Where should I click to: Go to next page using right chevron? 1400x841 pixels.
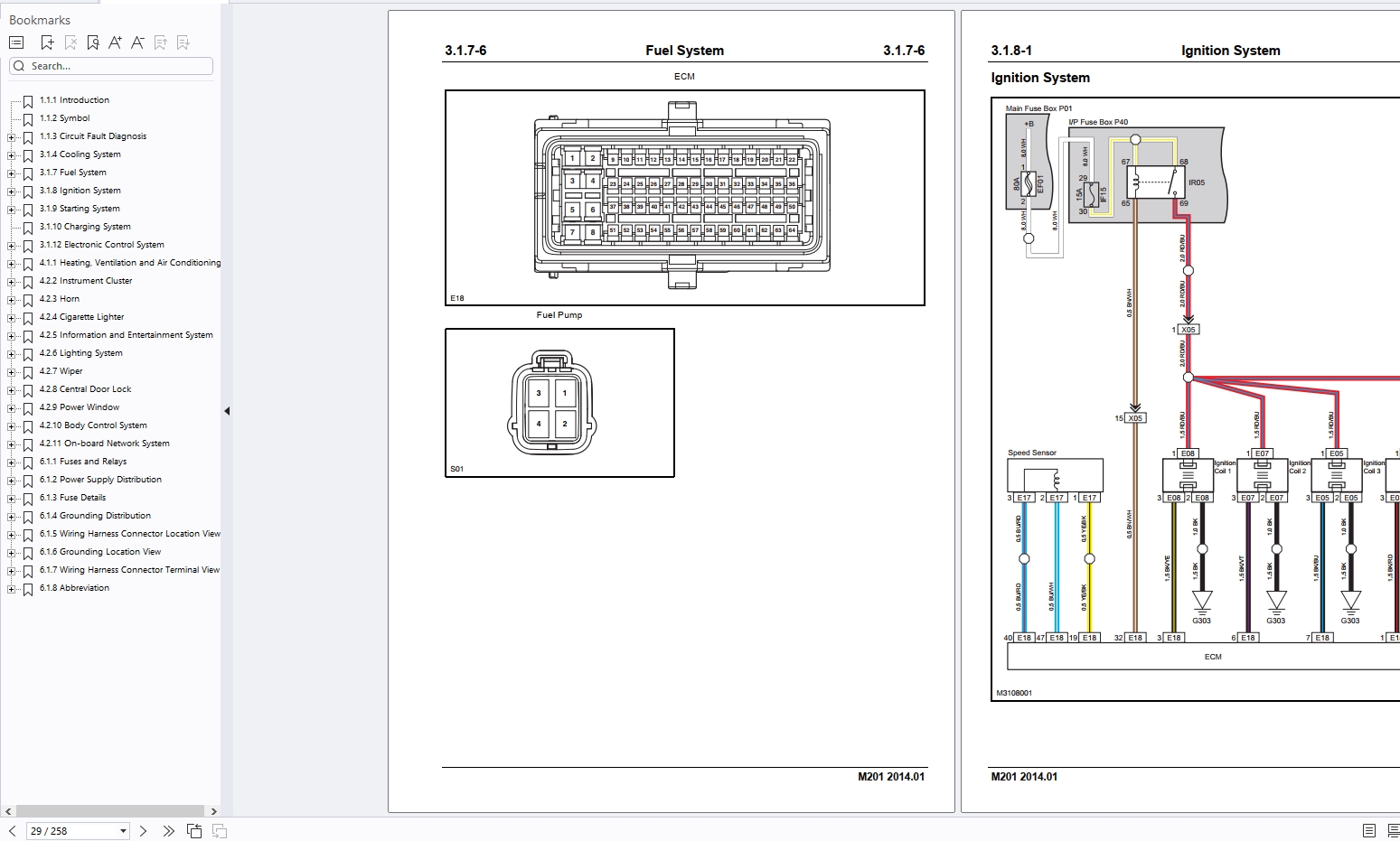143,830
